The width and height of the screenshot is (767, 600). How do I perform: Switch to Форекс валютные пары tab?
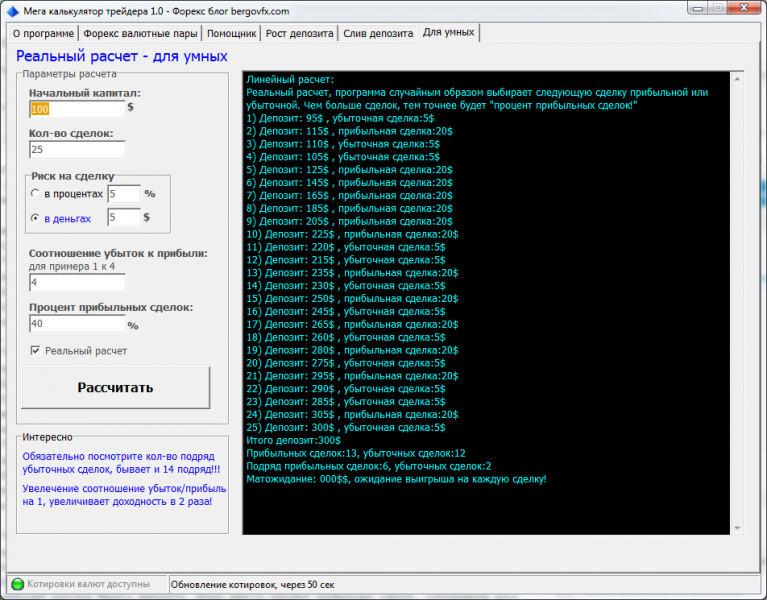pyautogui.click(x=140, y=33)
